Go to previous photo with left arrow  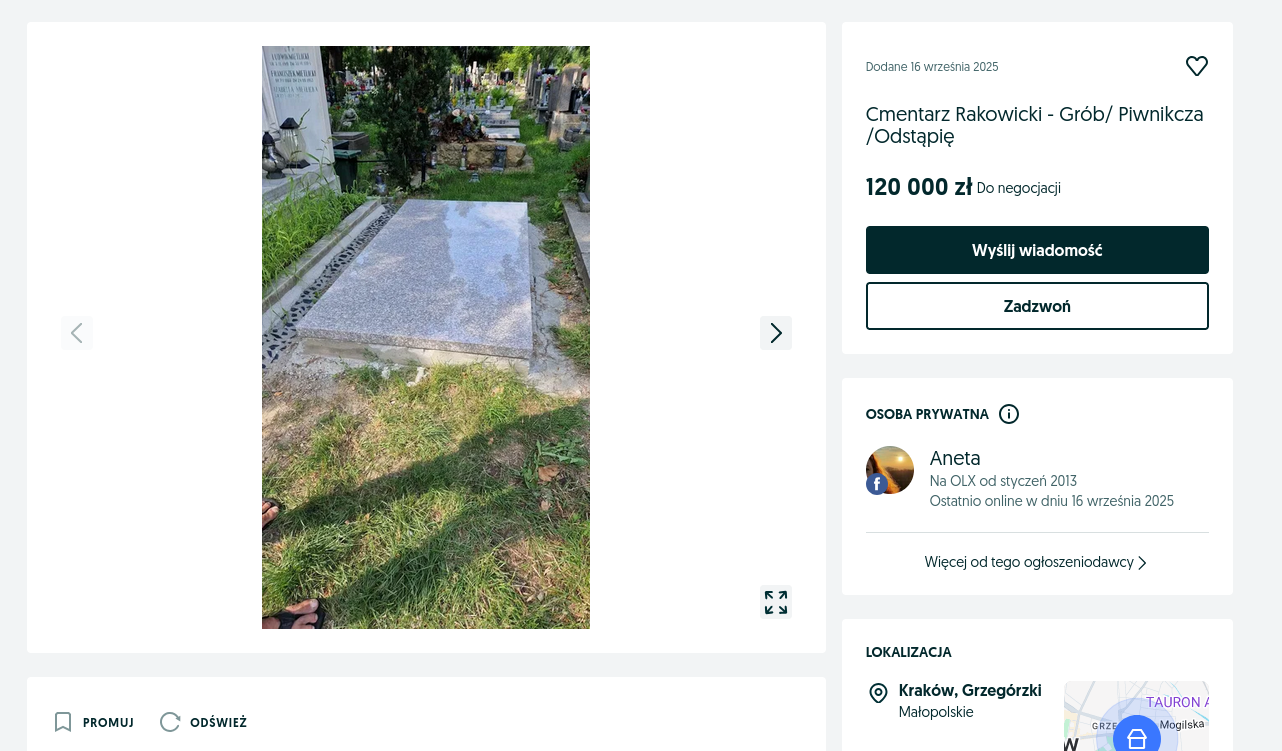click(77, 333)
